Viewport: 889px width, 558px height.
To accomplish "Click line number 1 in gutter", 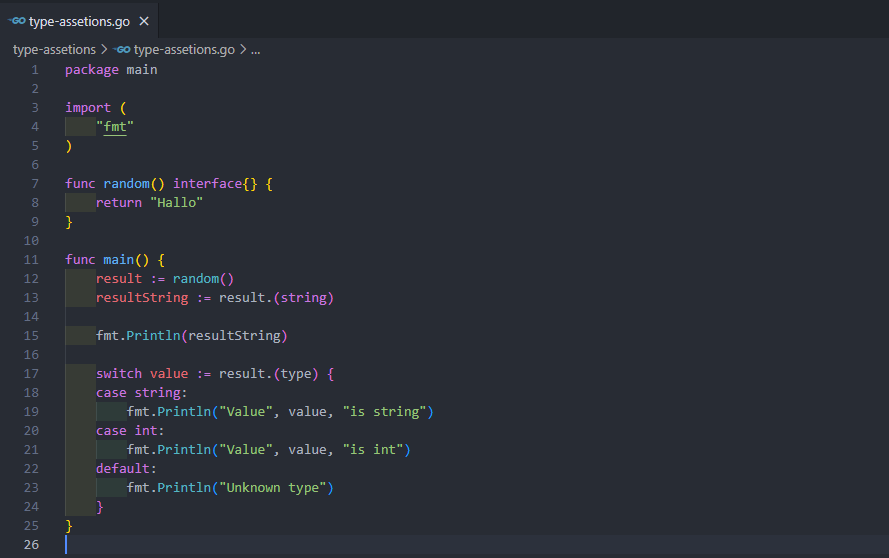I will click(35, 70).
